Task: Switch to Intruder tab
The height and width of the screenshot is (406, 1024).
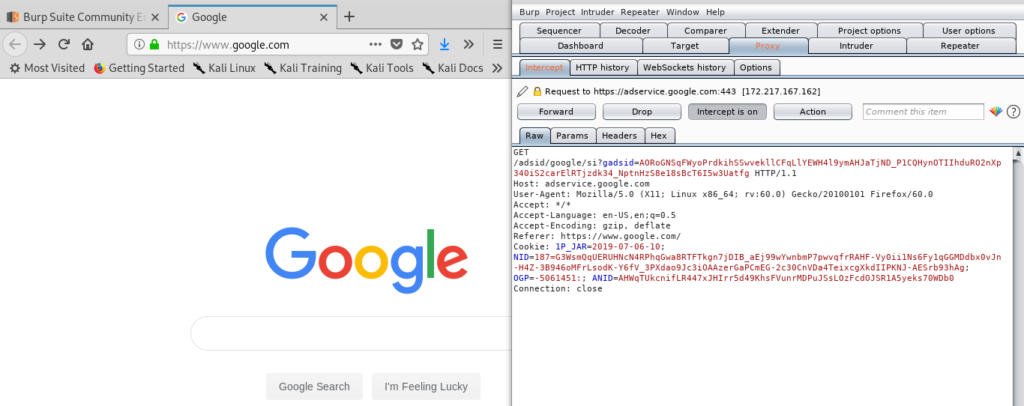Action: (856, 46)
